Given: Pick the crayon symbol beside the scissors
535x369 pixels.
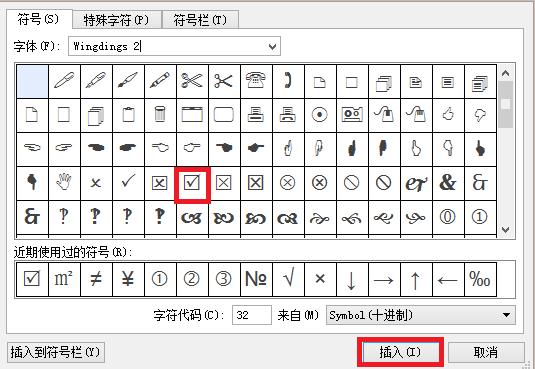Looking at the screenshot, I should (x=160, y=81).
